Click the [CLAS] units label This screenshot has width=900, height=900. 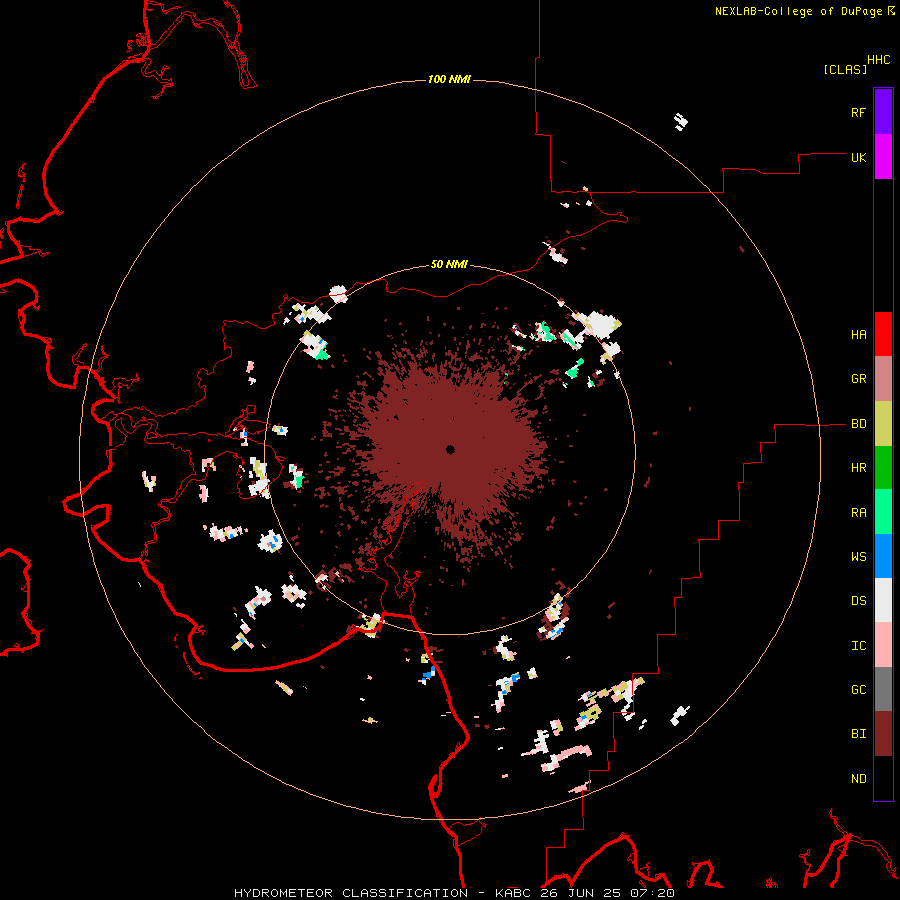[845, 69]
